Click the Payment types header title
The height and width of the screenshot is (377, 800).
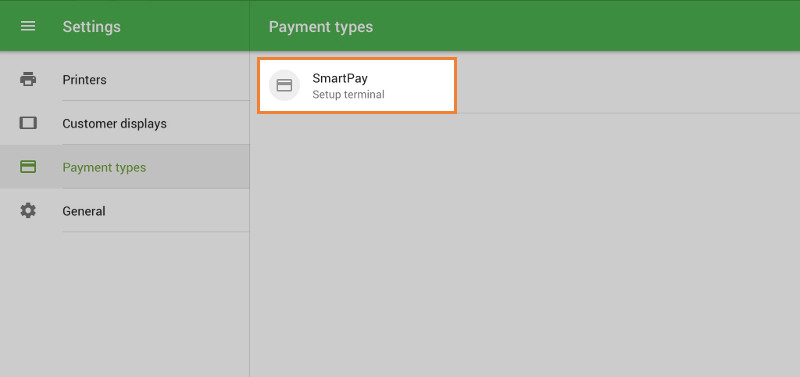point(321,27)
